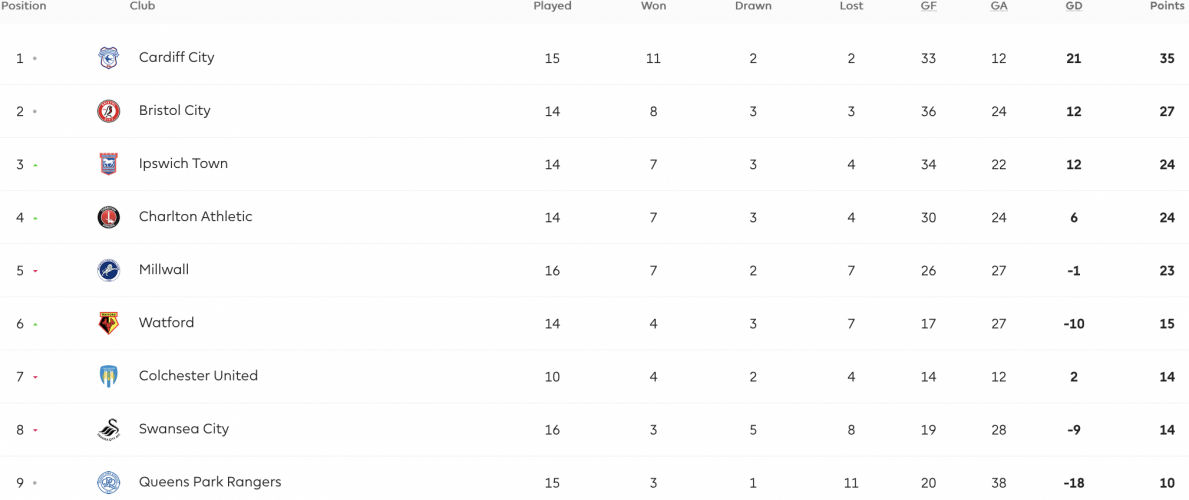Viewport: 1189px width, 500px height.
Task: Click the Queens Park Rangers crest
Action: [108, 483]
